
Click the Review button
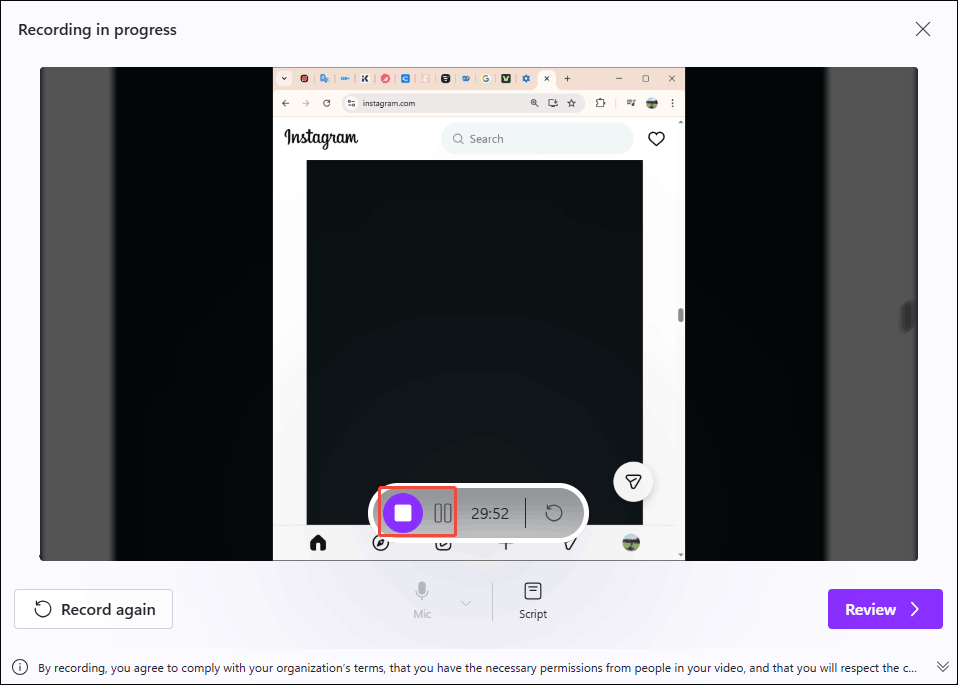tap(884, 609)
